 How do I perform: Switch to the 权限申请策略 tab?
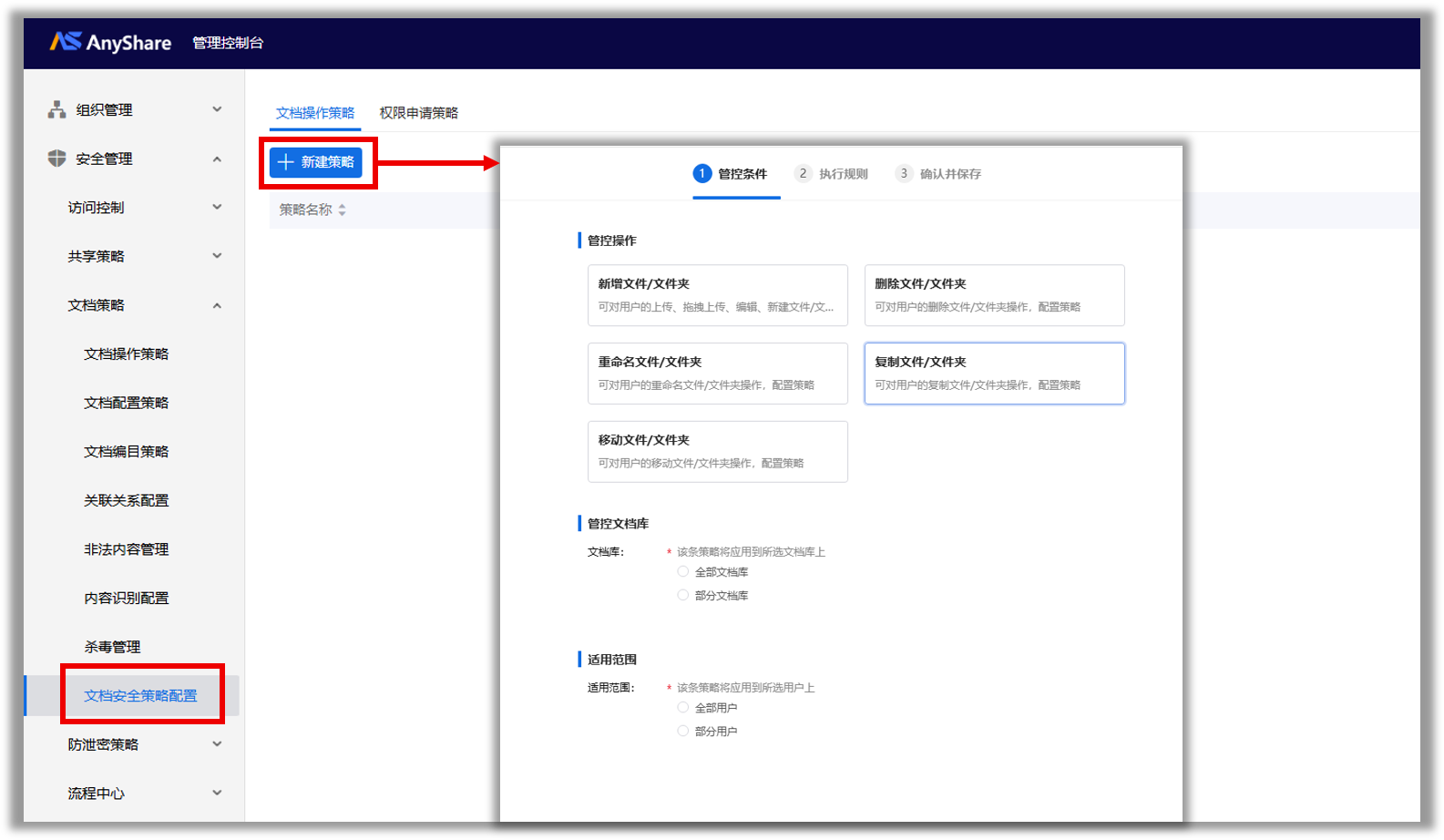(x=418, y=113)
